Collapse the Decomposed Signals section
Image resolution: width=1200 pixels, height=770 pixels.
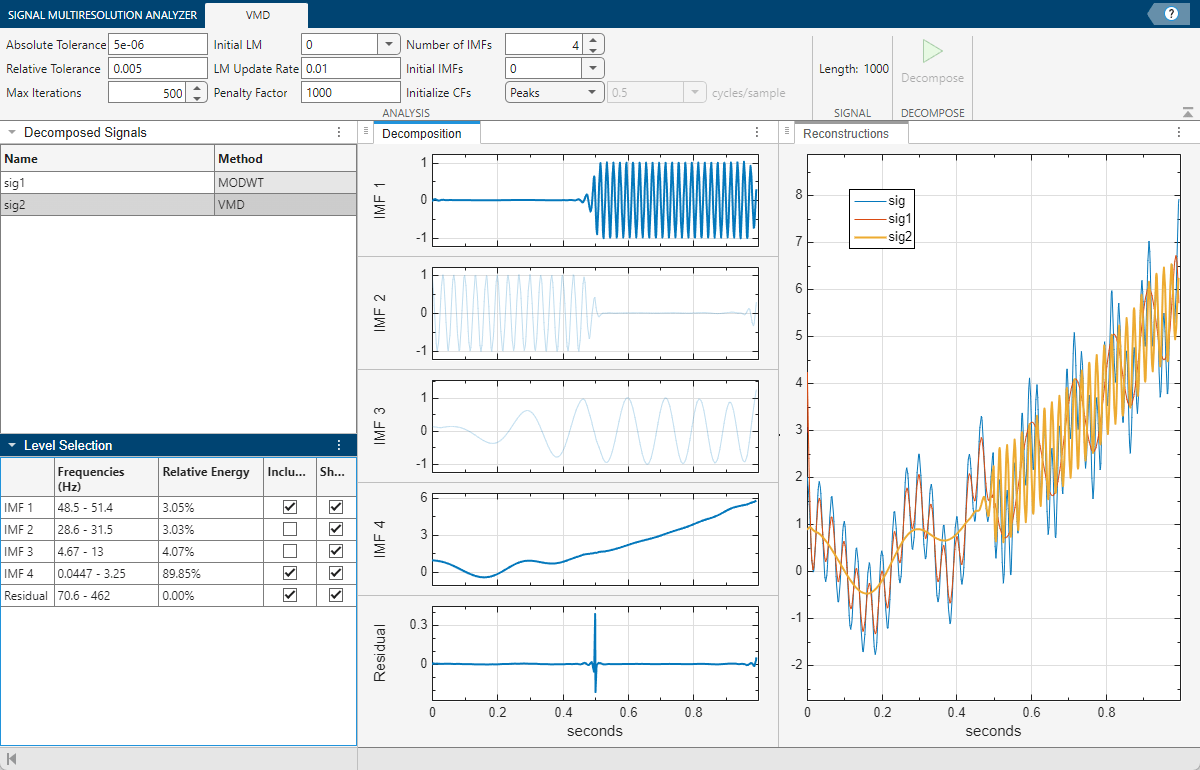11,133
